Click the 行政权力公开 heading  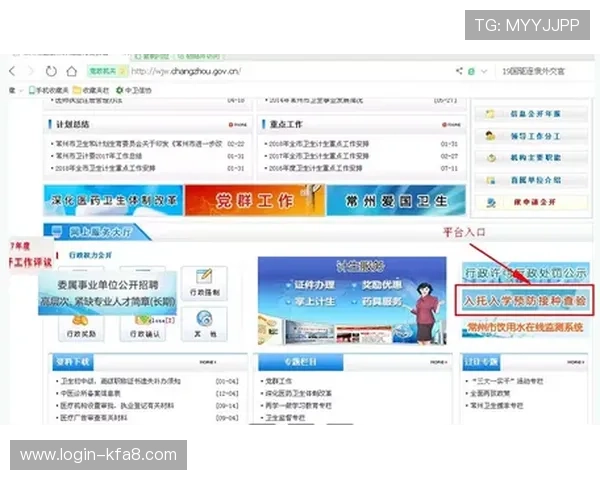(90, 255)
